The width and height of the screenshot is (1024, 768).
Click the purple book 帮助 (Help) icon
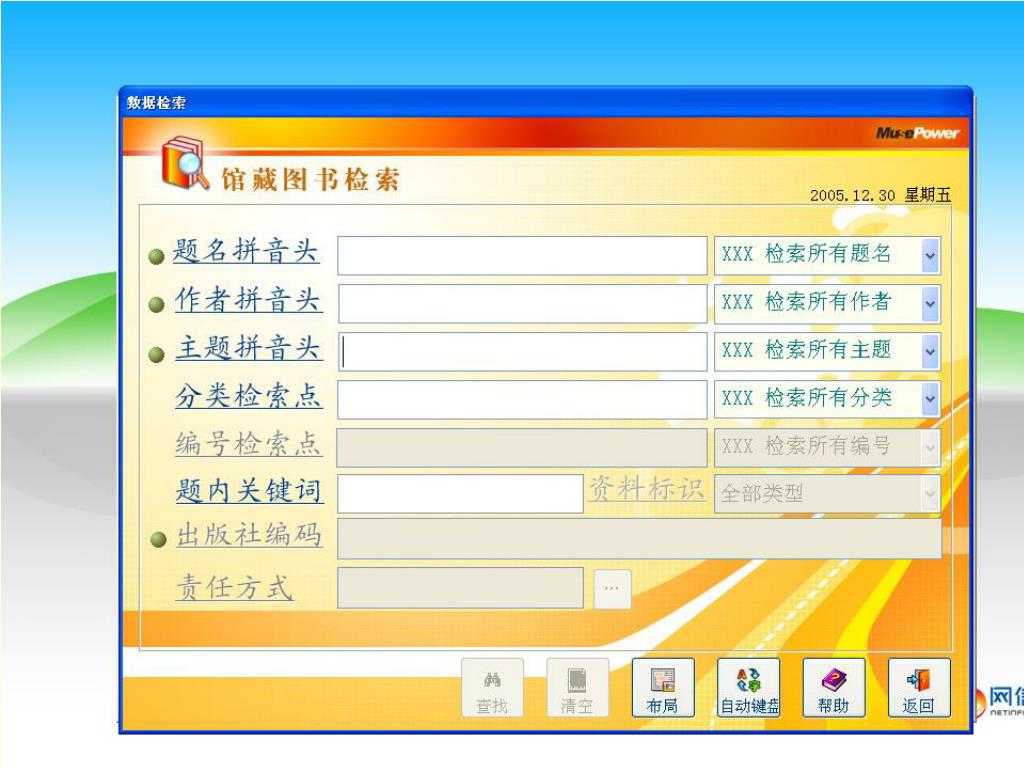click(x=833, y=680)
